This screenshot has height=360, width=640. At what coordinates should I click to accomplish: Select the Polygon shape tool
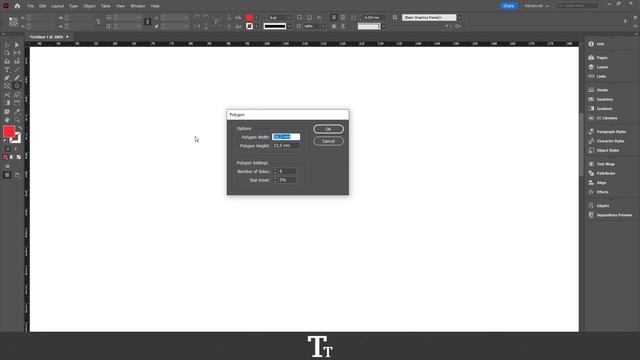[17, 86]
